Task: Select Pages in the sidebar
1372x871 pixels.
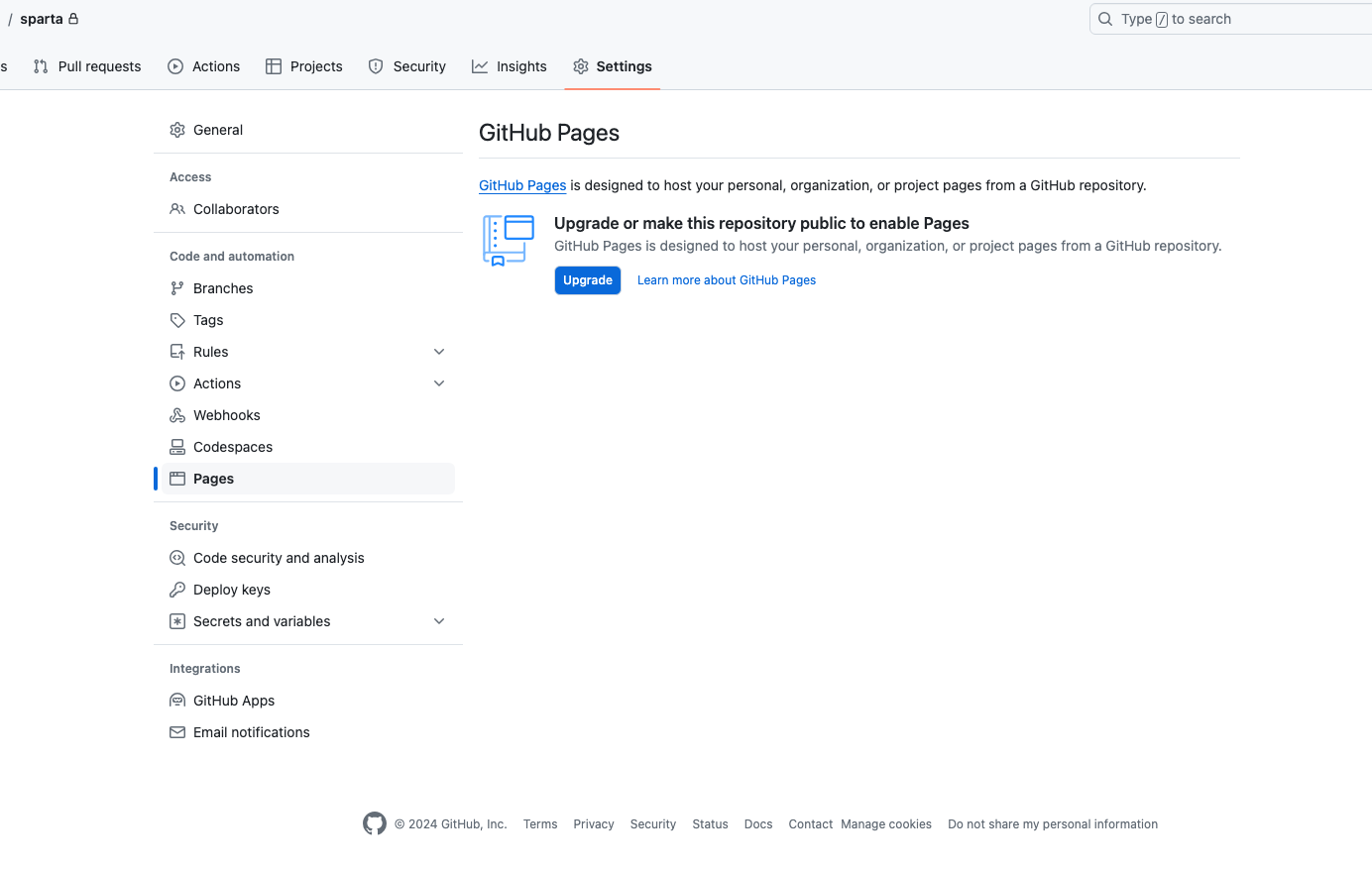Action: [x=308, y=479]
